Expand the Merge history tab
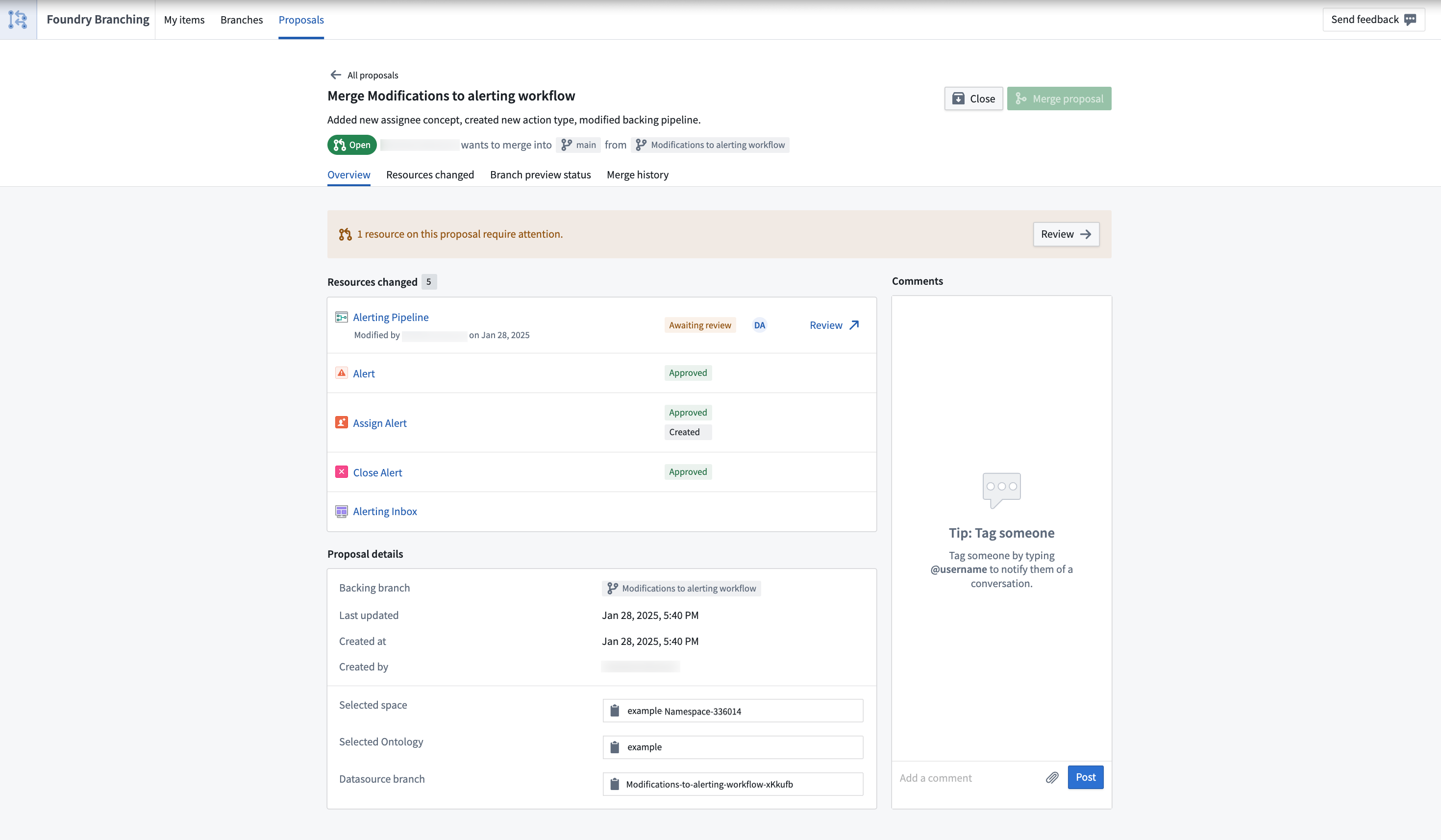Image resolution: width=1441 pixels, height=840 pixels. tap(637, 174)
